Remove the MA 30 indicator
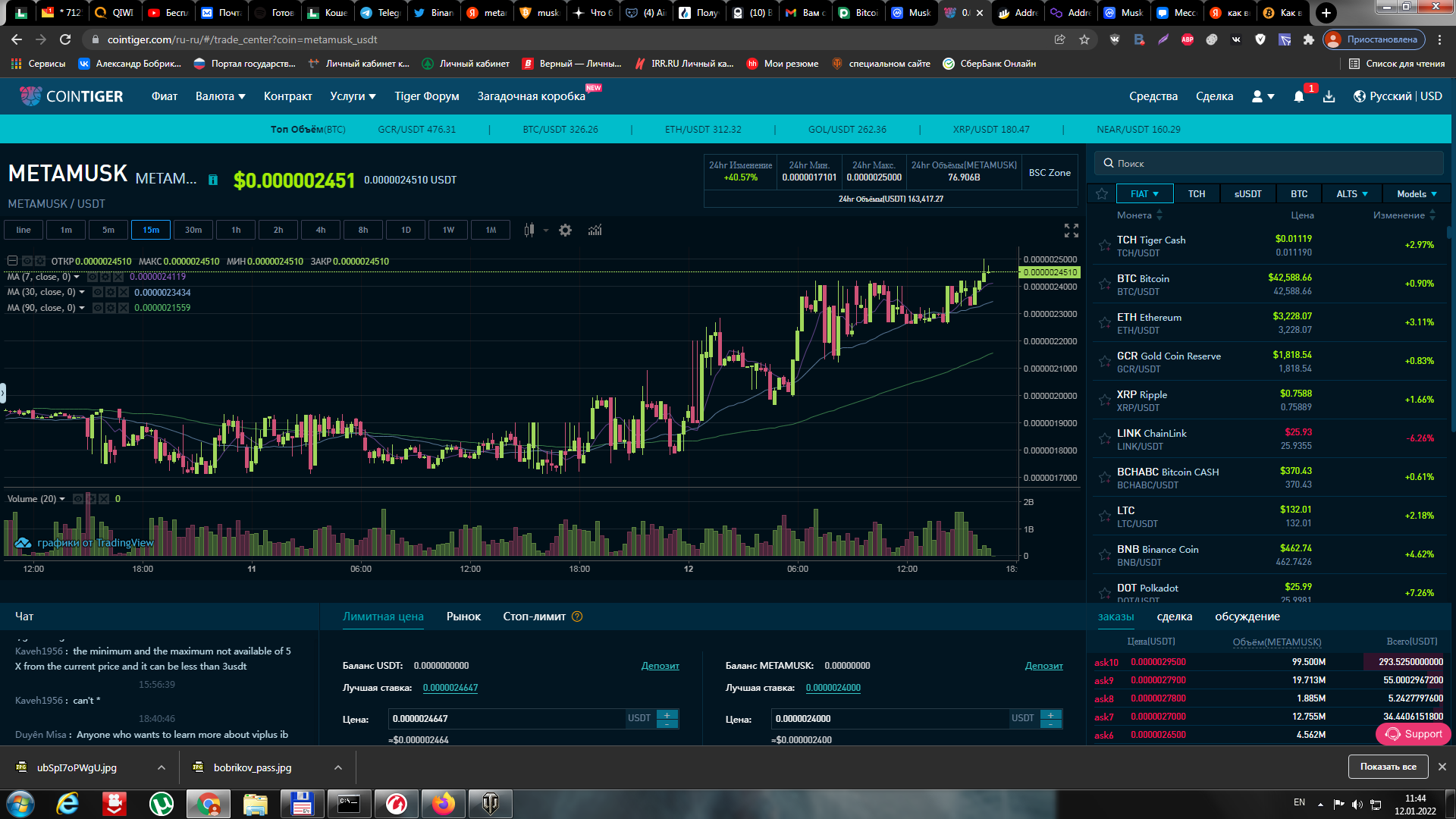1456x819 pixels. pyautogui.click(x=124, y=292)
